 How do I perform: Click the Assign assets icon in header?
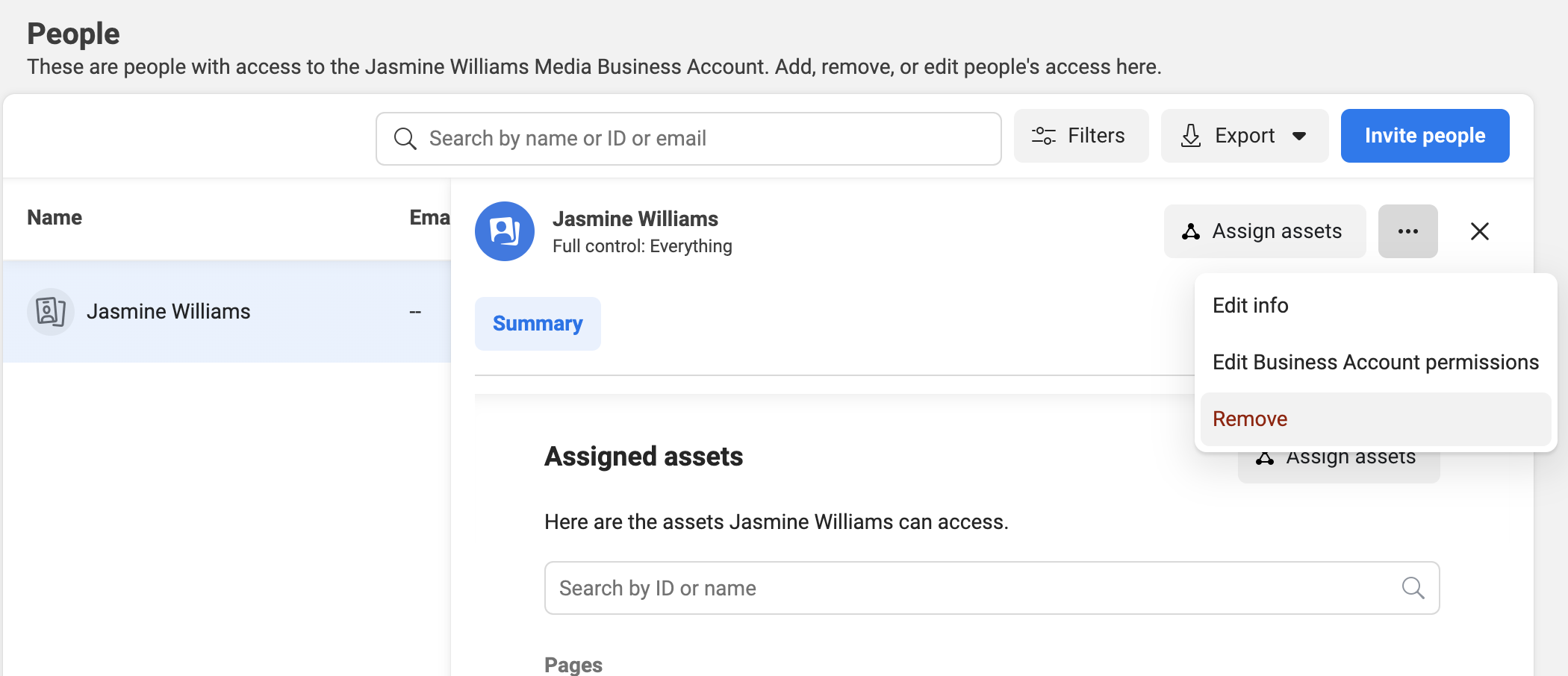coord(1191,231)
